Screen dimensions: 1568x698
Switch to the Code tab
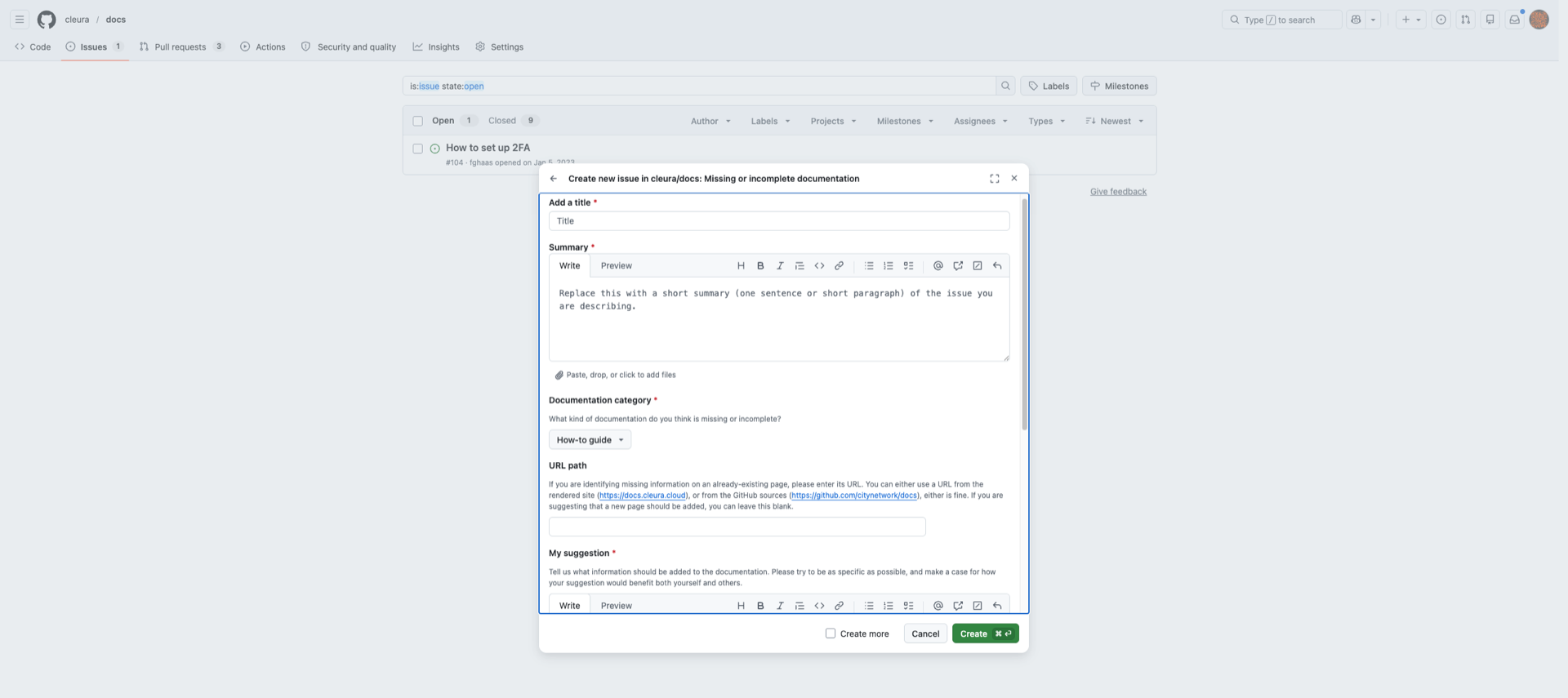tap(33, 47)
